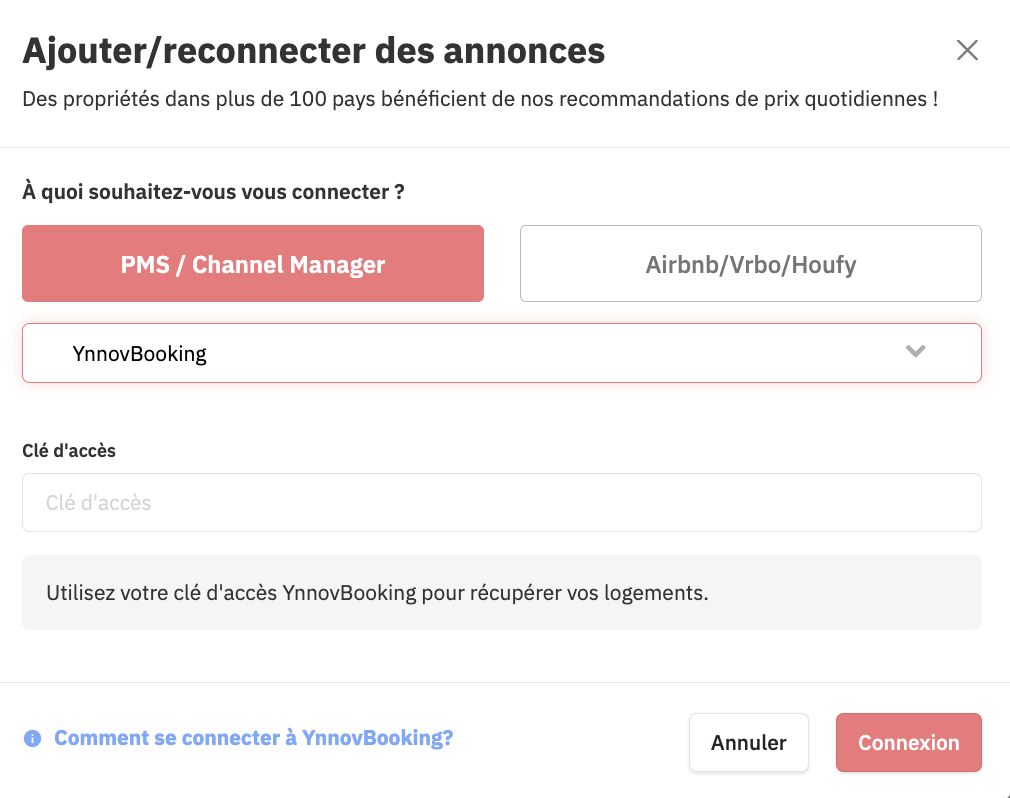Click the placeholder text Clé d'accès
The width and height of the screenshot is (1010, 798).
98,502
